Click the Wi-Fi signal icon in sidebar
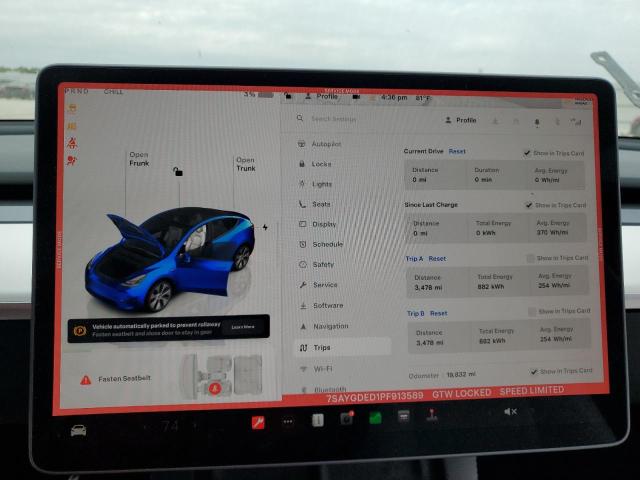Screen dimensions: 640x480 pyautogui.click(x=303, y=369)
